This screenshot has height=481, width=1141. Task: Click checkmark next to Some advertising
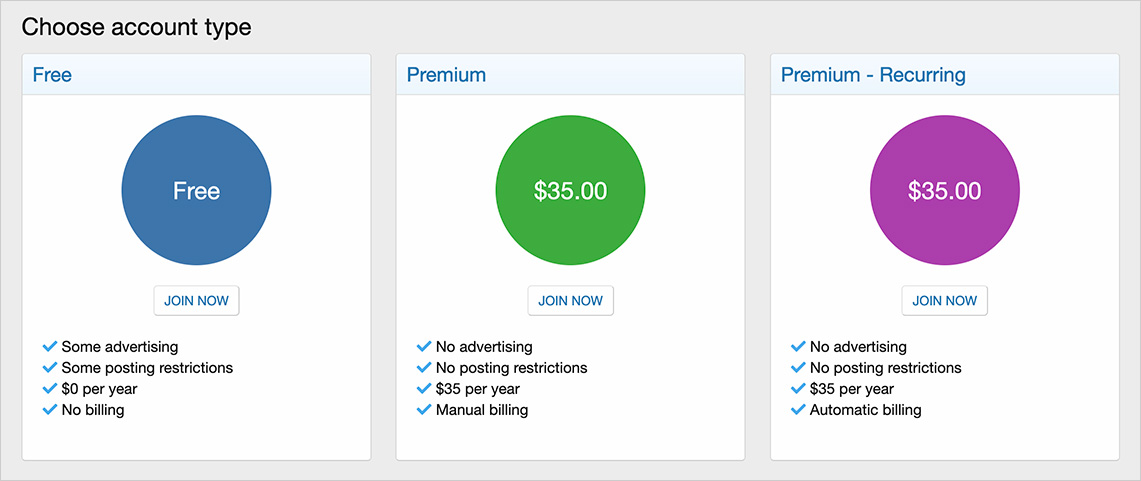[50, 346]
